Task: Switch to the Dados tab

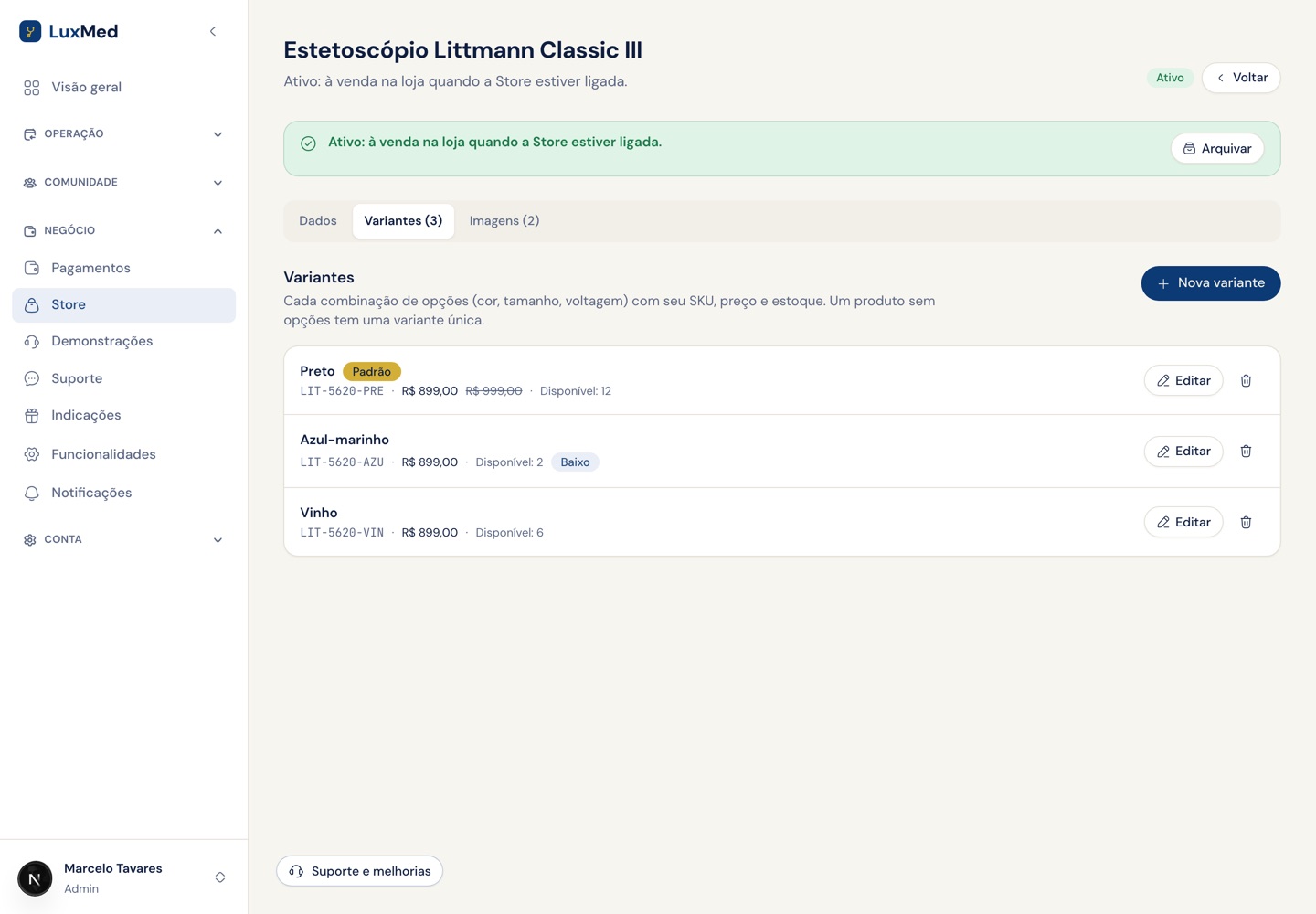Action: pyautogui.click(x=318, y=221)
